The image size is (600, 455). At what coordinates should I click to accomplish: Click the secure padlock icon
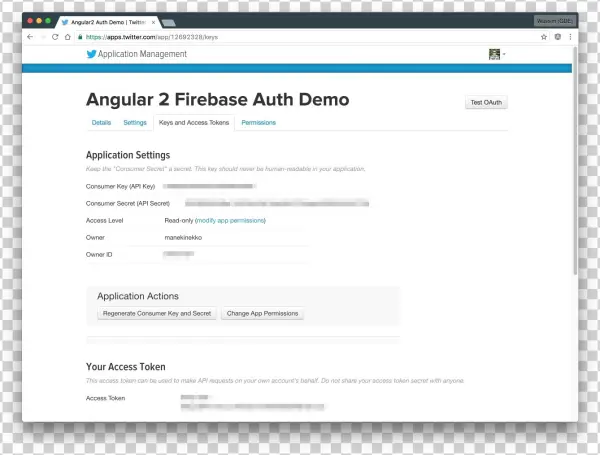[80, 37]
